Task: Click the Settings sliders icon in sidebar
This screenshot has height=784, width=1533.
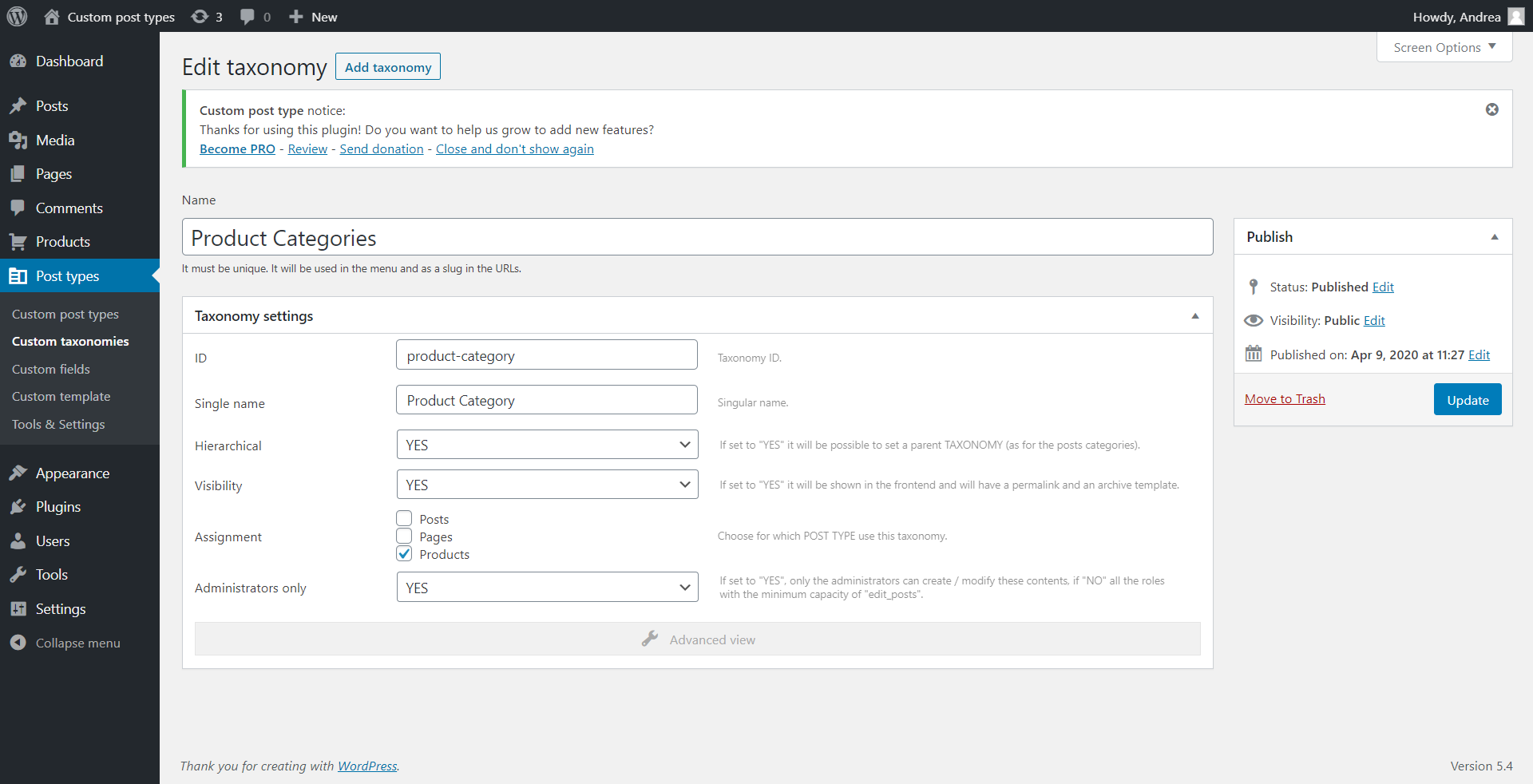Action: coord(18,609)
